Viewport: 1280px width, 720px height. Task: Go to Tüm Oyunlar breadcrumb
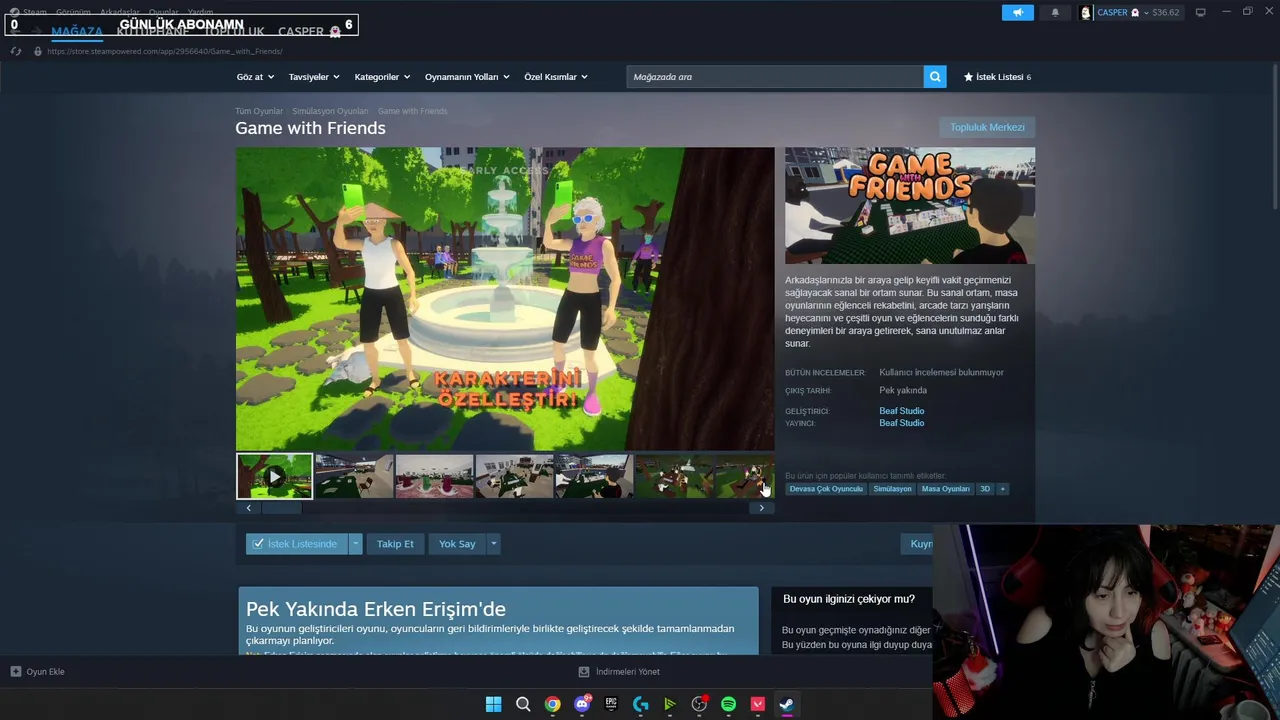click(x=259, y=111)
